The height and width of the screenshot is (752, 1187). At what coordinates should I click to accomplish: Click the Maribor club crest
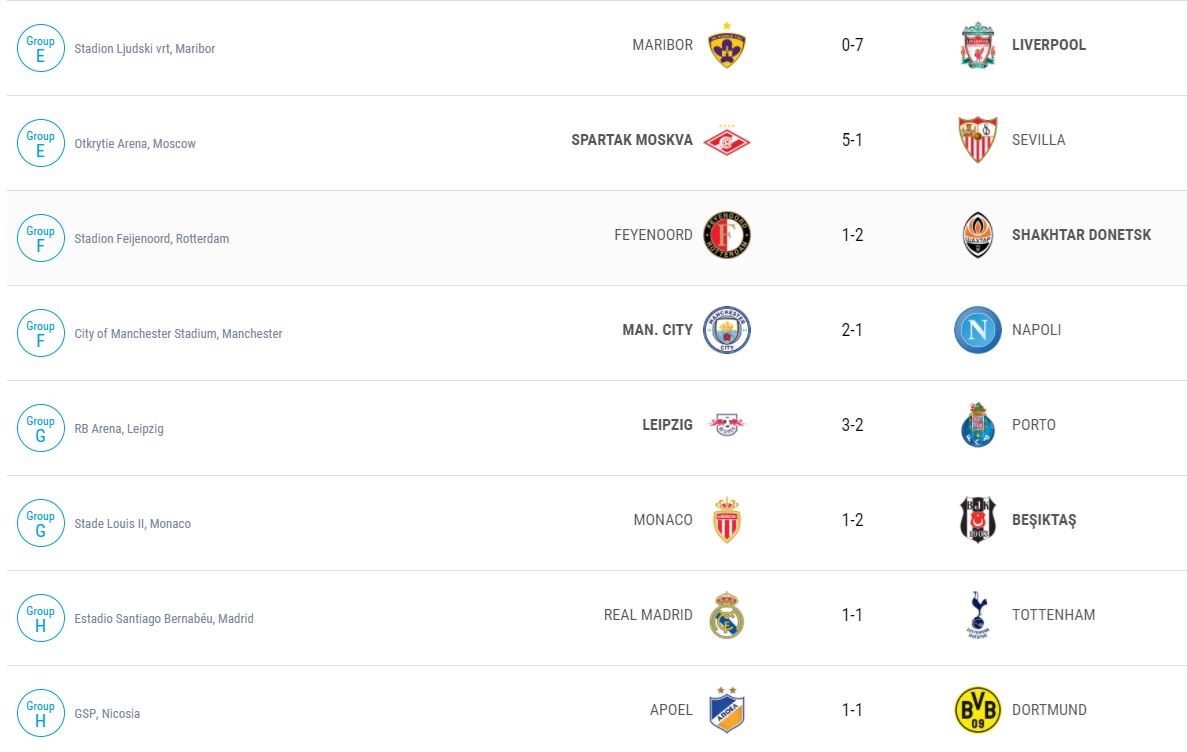[x=727, y=45]
